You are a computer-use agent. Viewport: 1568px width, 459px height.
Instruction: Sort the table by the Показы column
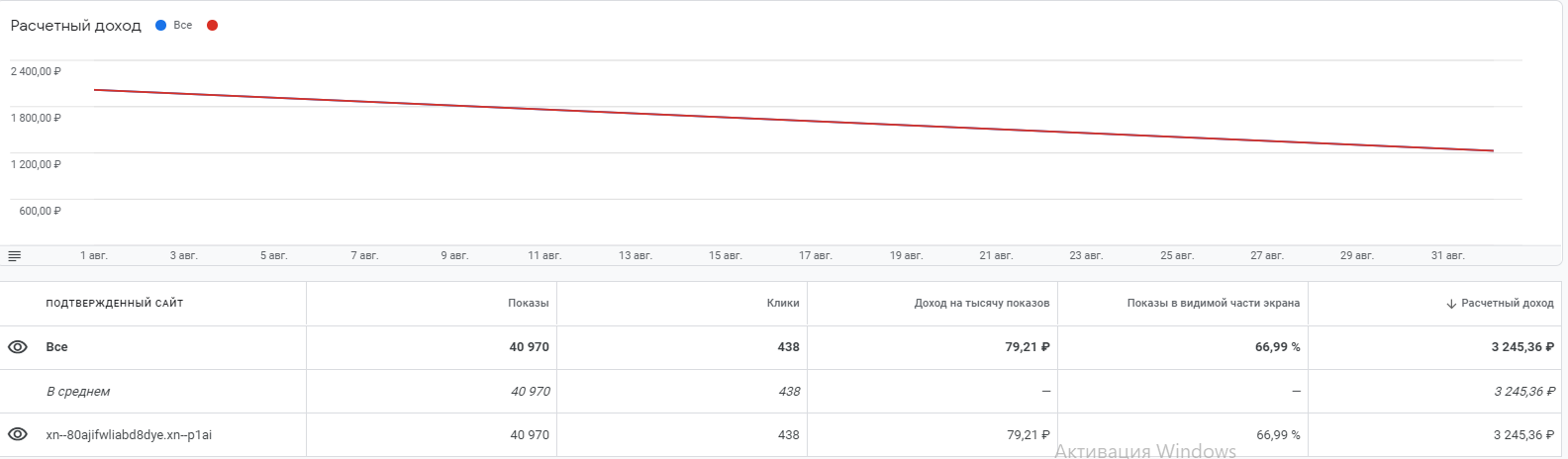coord(528,303)
